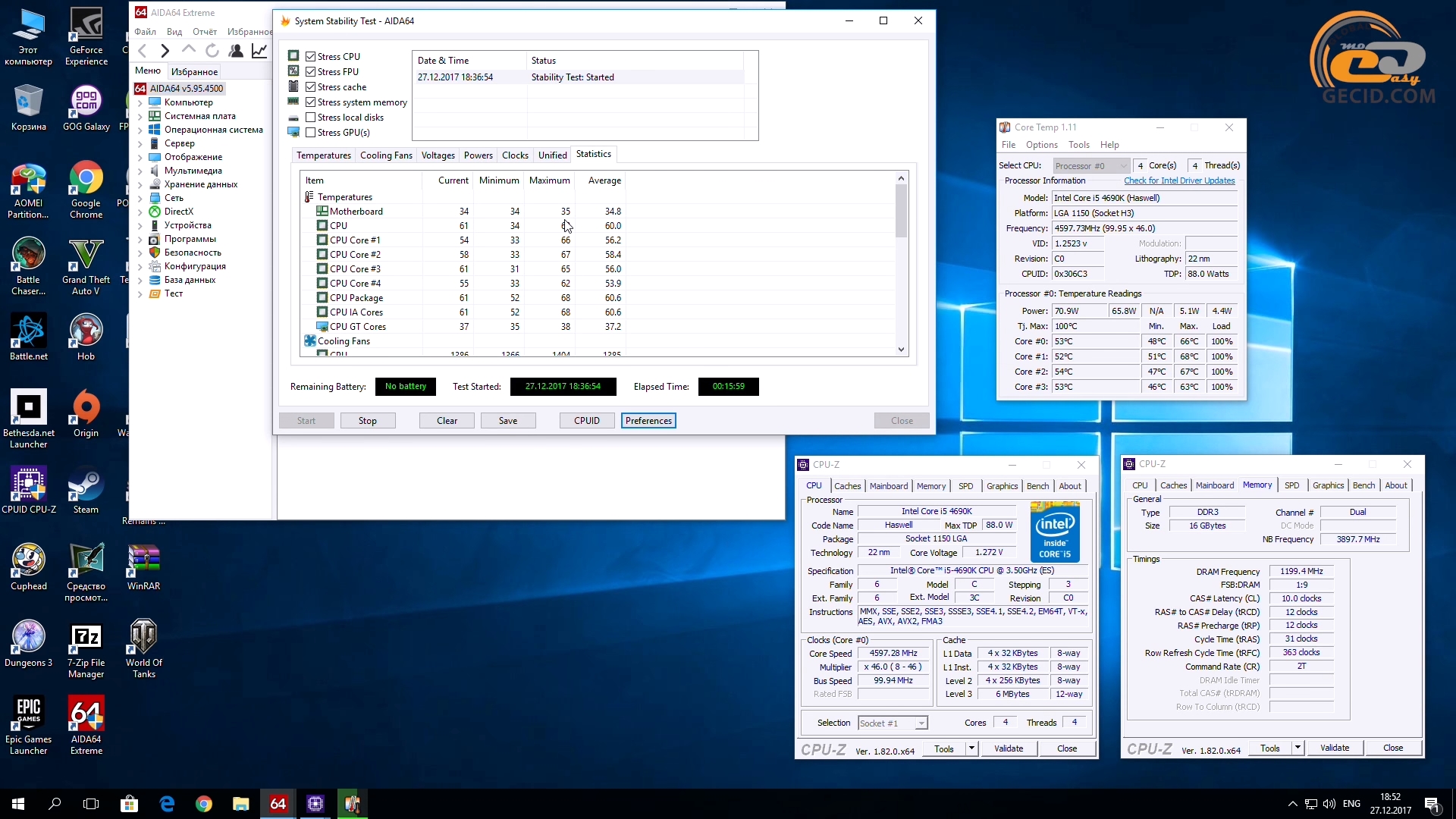1456x819 pixels.
Task: Click Validate in the right CPU-Z window
Action: click(x=1334, y=748)
